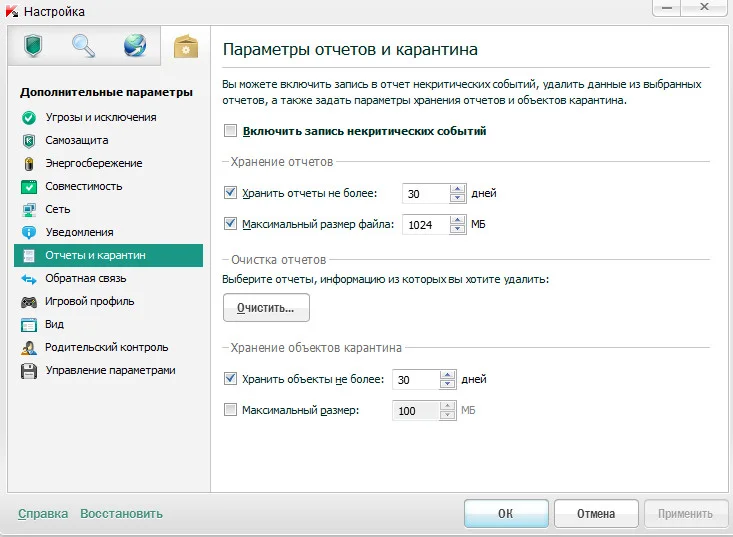This screenshot has height=537, width=733.
Task: Click the Самозащита shield icon
Action: pyautogui.click(x=29, y=141)
